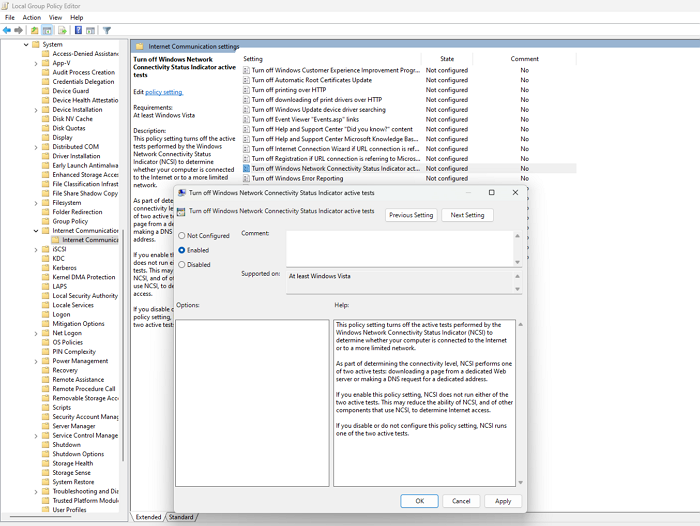Select the Disabled radio button
The image size is (700, 526).
[182, 265]
